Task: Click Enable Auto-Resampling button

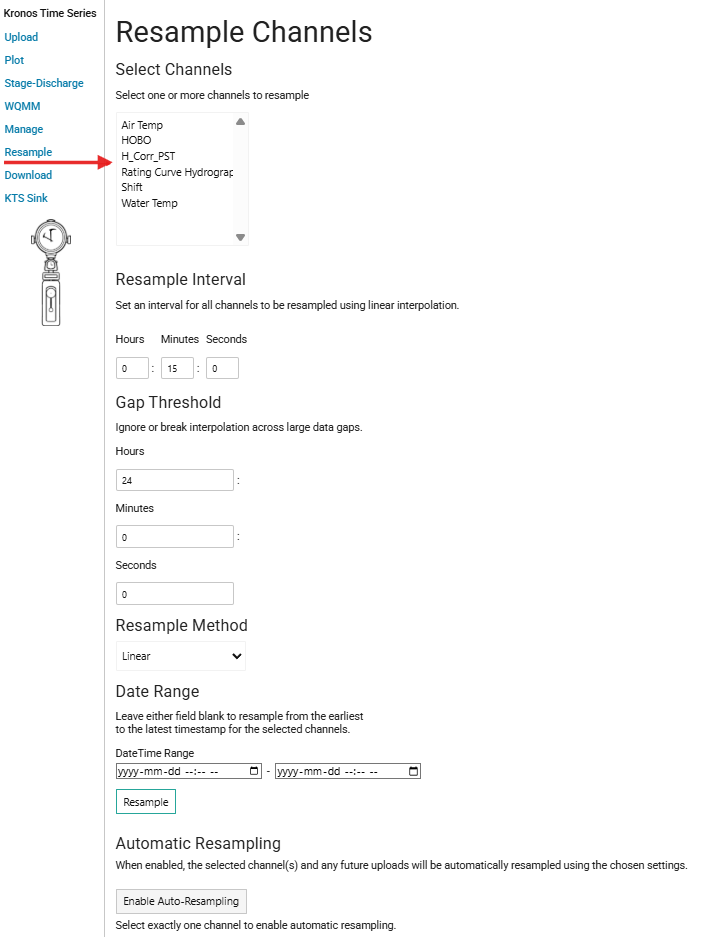Action: 181,901
